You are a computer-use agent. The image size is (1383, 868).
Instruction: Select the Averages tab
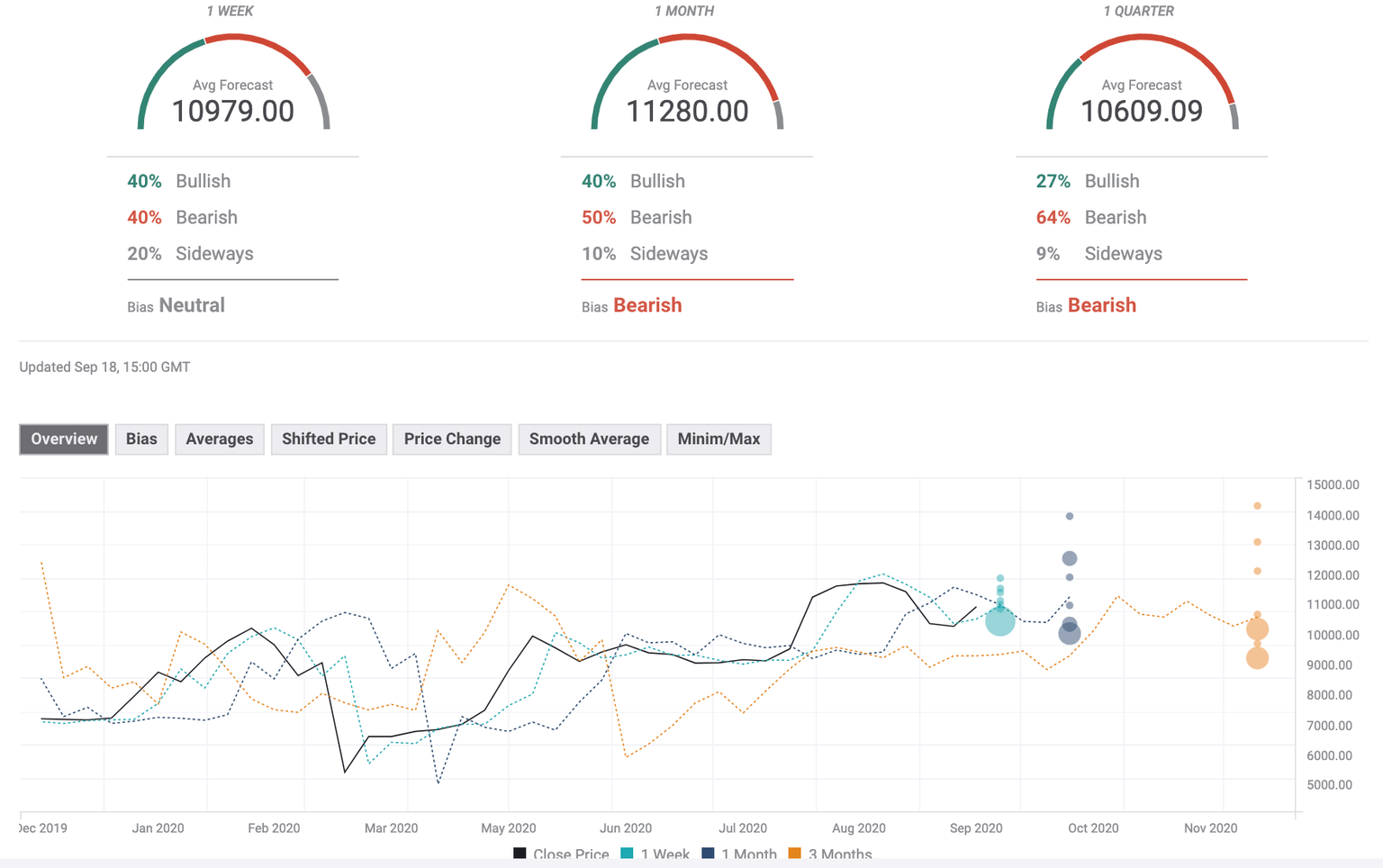click(219, 439)
